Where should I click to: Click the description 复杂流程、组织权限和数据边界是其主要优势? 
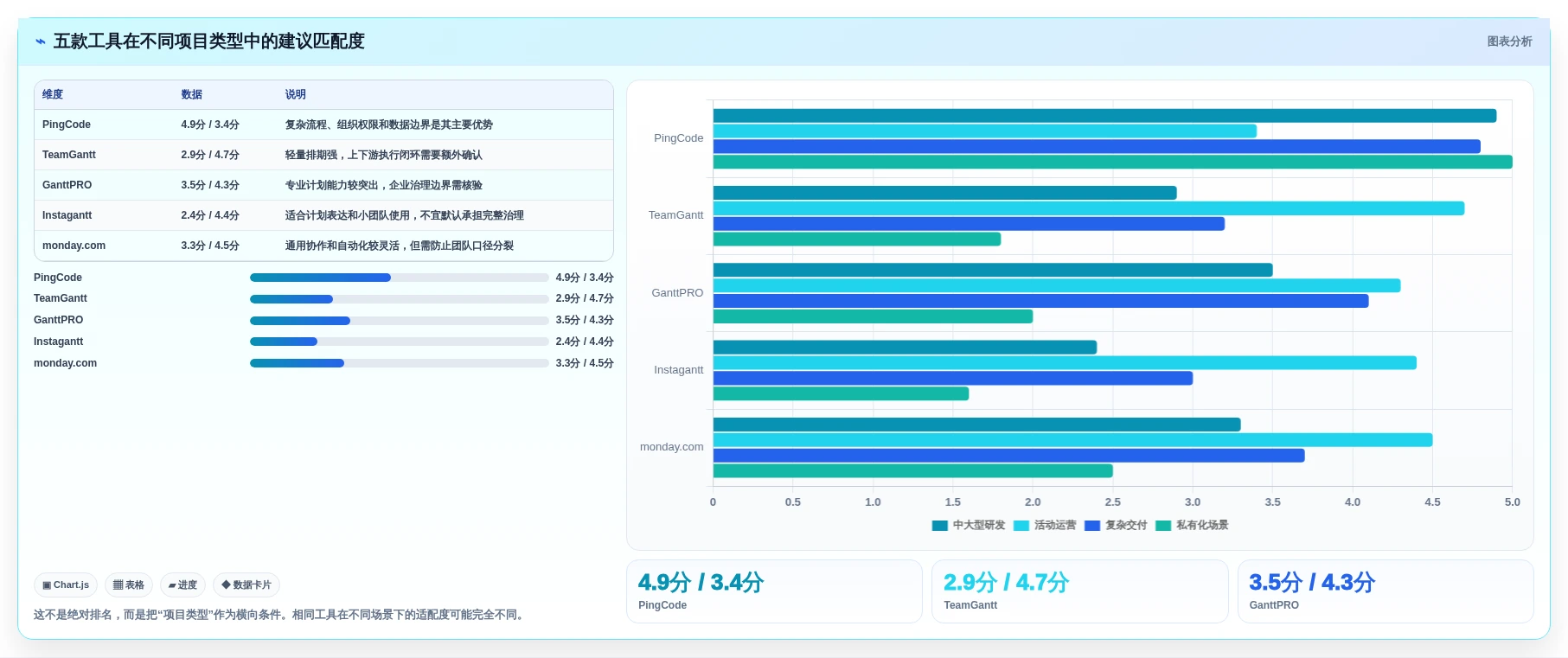coord(389,125)
